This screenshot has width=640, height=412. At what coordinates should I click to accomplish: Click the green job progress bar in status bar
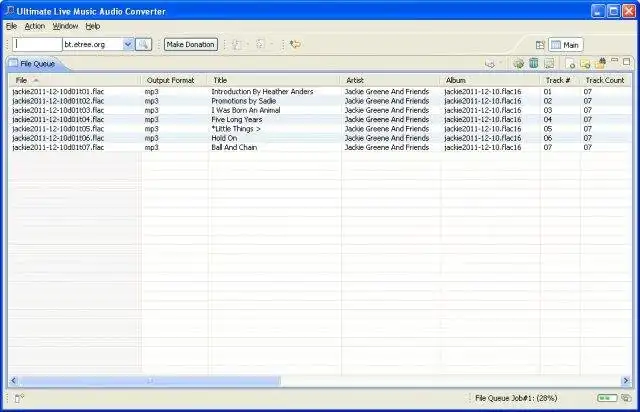[x=607, y=398]
